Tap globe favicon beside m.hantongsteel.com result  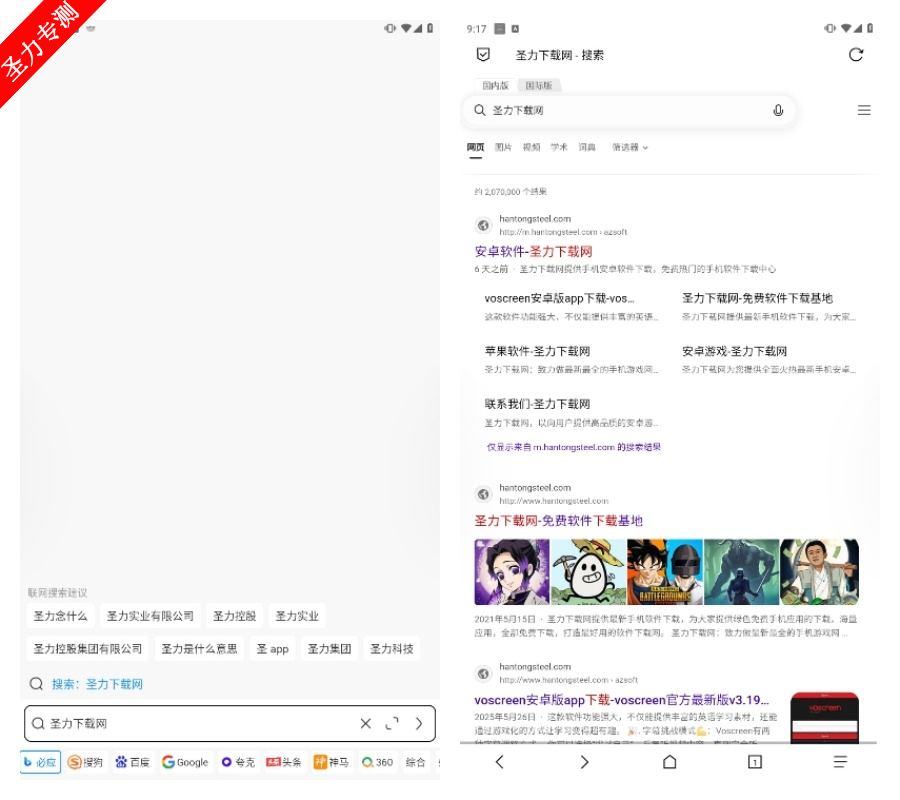point(483,226)
